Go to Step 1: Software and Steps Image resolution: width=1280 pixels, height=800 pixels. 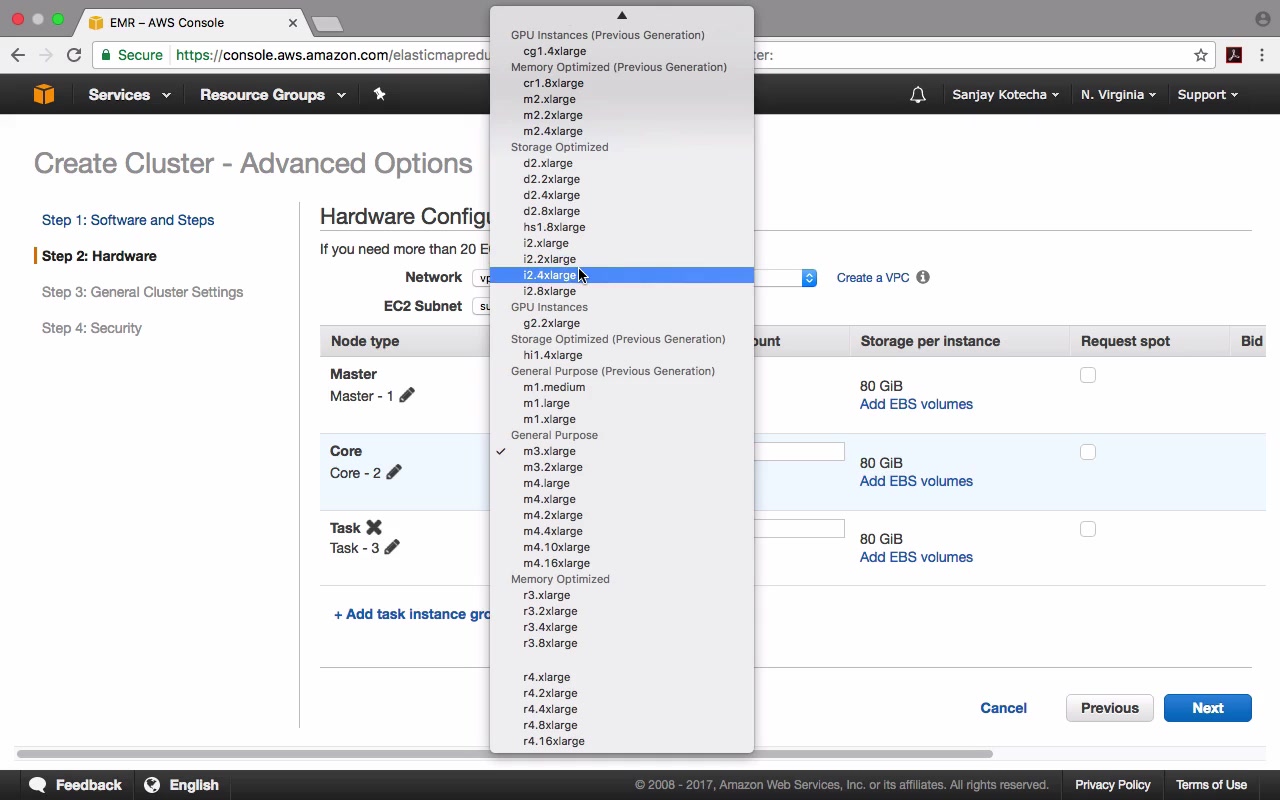tap(128, 220)
